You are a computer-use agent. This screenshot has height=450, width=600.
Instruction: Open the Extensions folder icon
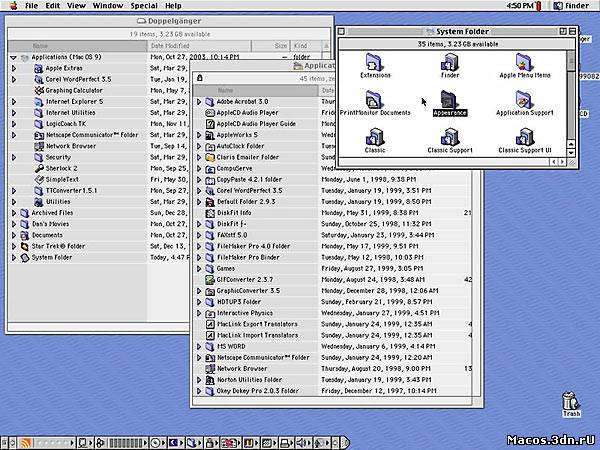(374, 62)
